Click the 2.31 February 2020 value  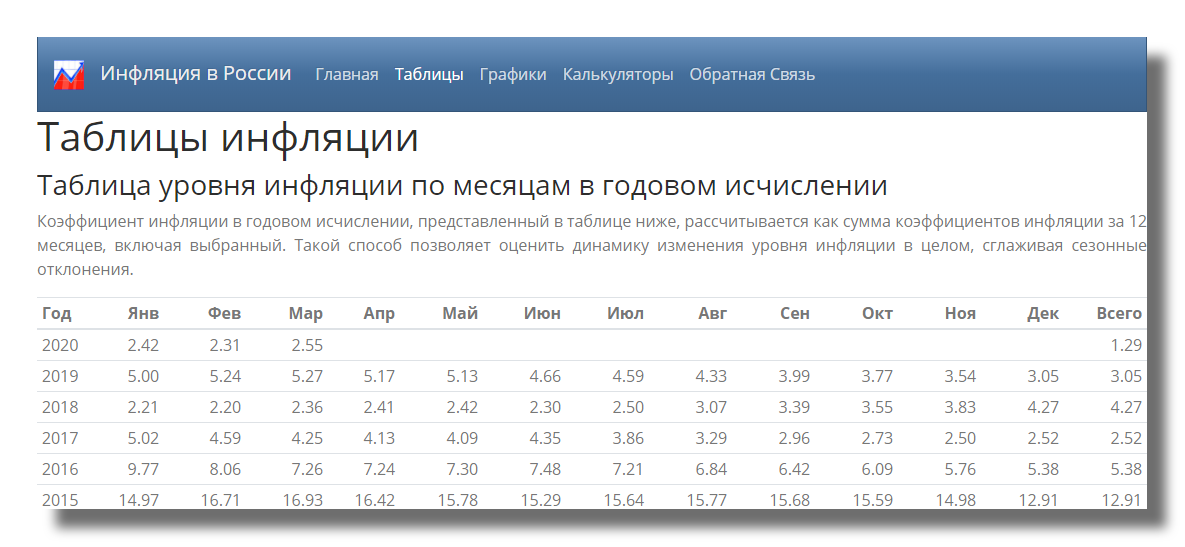(x=225, y=345)
